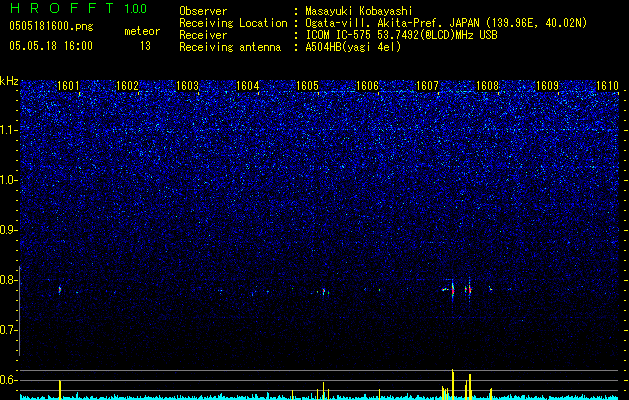Viewport: 629px width, 400px height.
Task: Click the 0.8 kHz axis label
Action: pos(8,280)
